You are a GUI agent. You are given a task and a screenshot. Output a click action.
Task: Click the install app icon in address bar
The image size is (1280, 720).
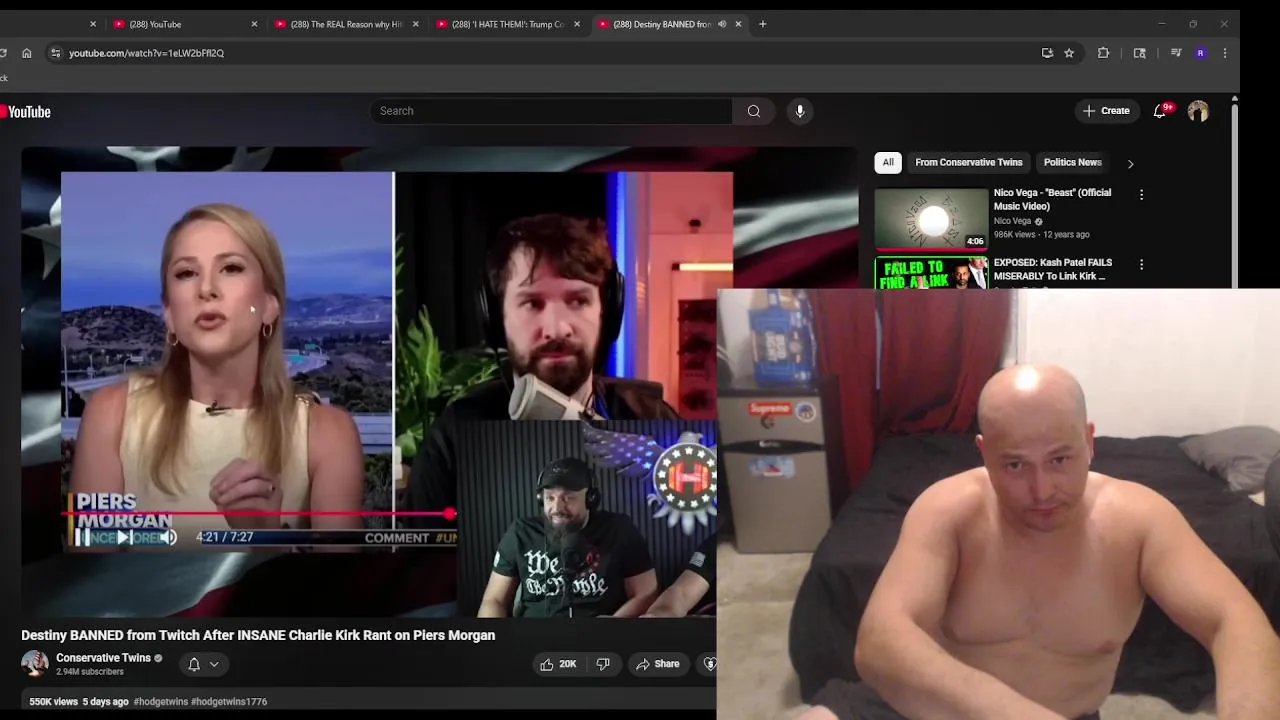tap(1047, 53)
